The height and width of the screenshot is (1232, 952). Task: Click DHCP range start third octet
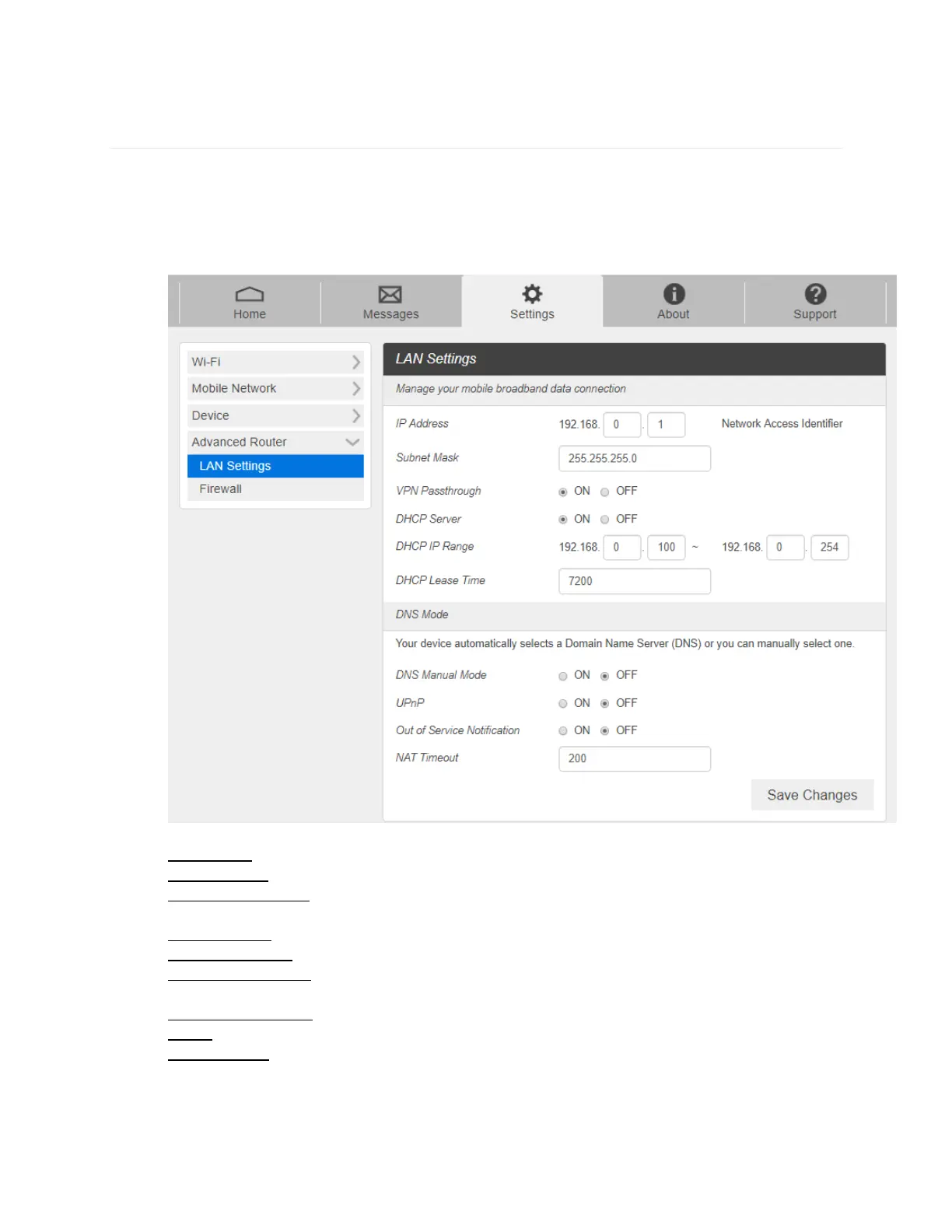coord(622,548)
